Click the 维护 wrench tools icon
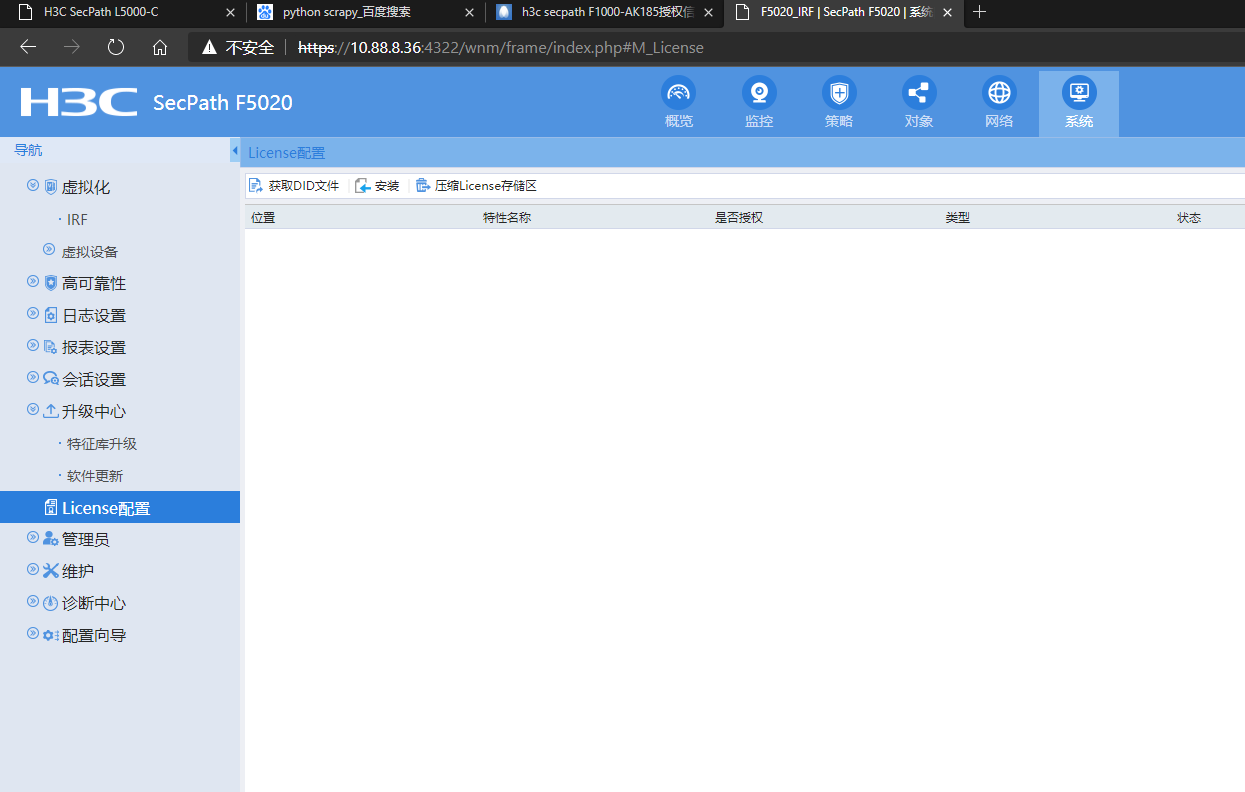 click(x=51, y=571)
